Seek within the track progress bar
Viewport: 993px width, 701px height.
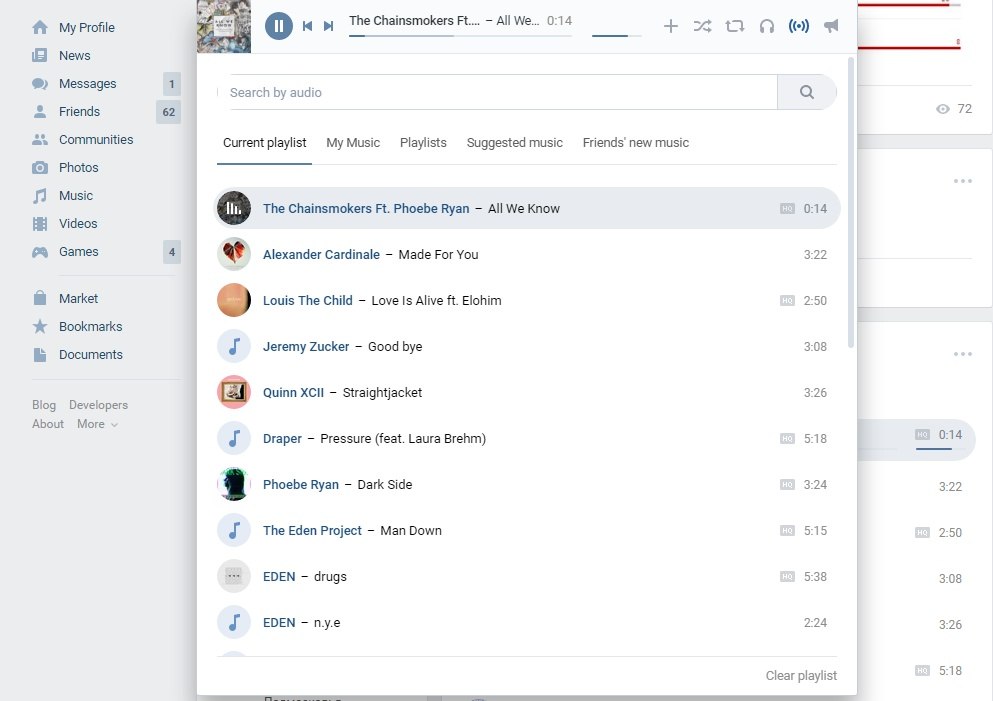tap(460, 35)
